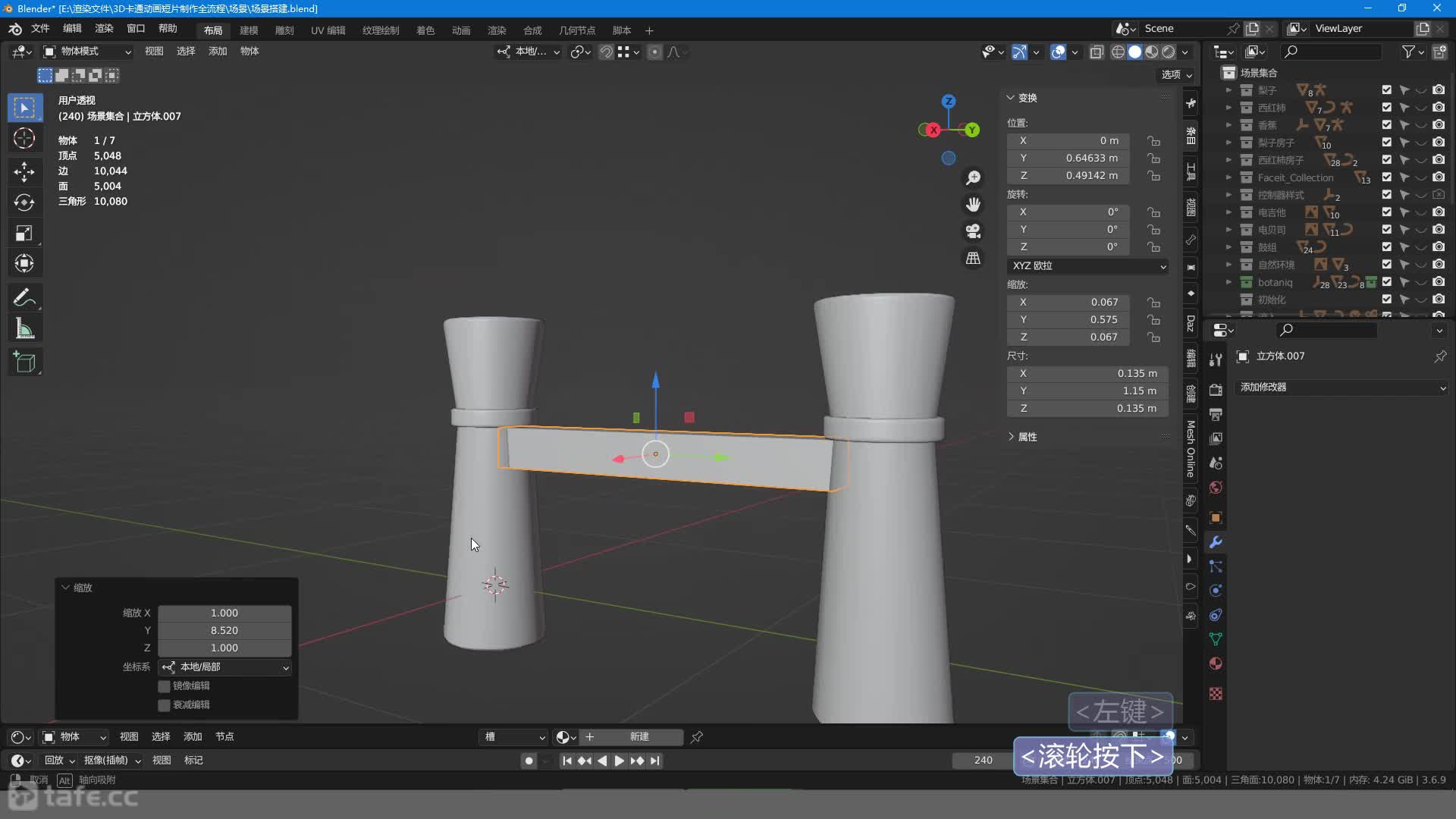Toggle X-ray view icon
1456x819 pixels.
tap(1097, 52)
